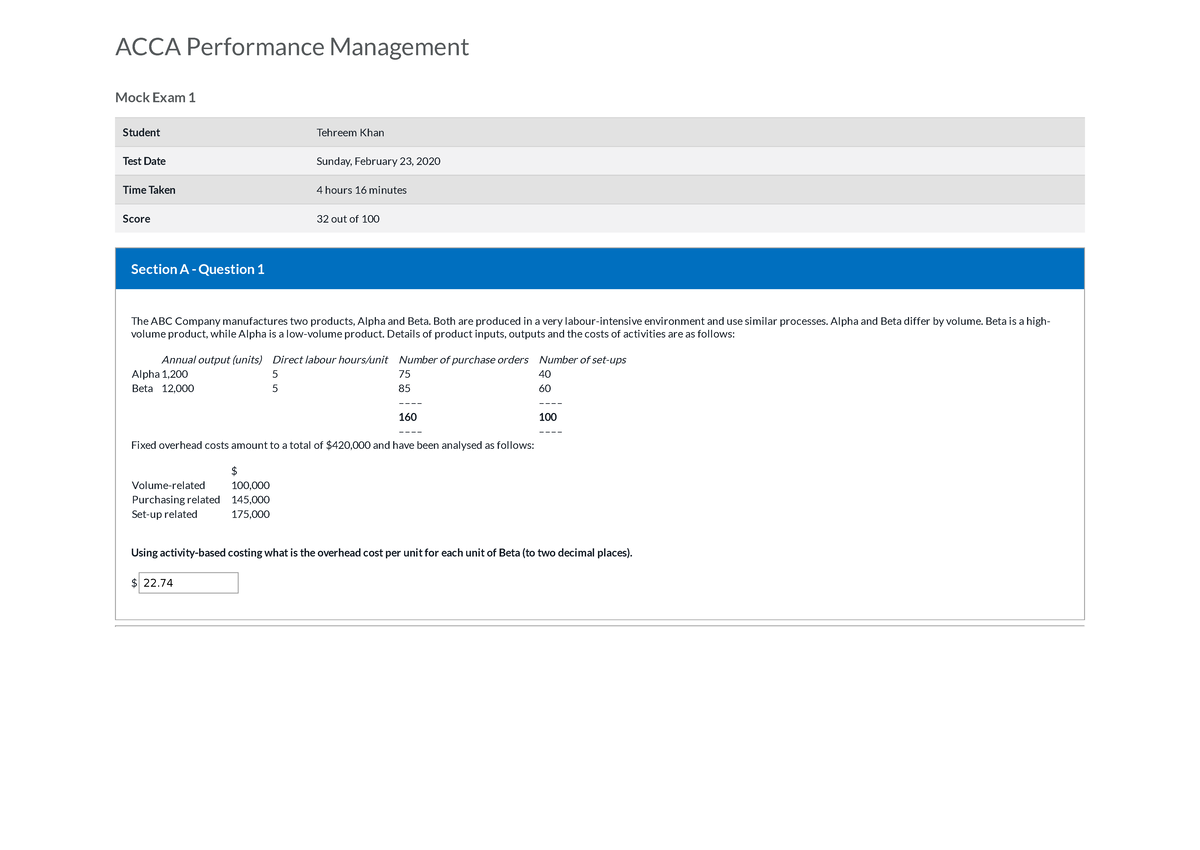The image size is (1200, 850).
Task: Select the set-up amount '175,000'
Action: (250, 514)
